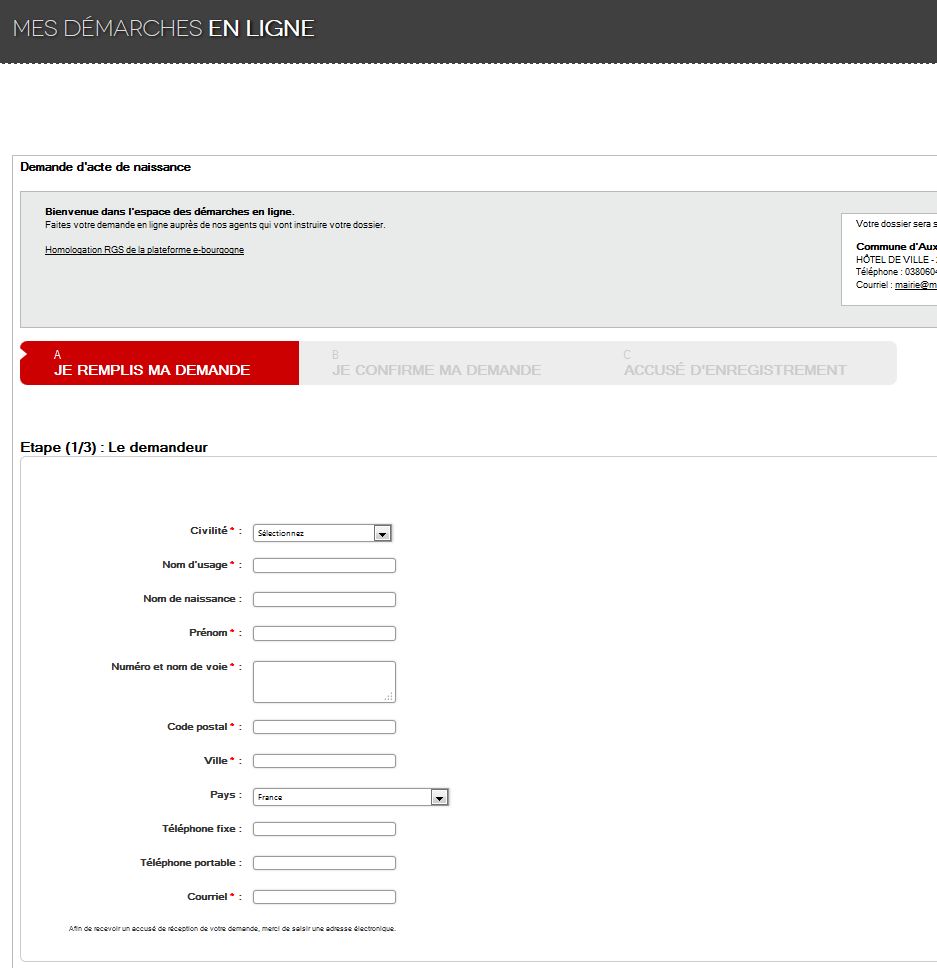This screenshot has height=968, width=937.
Task: Click the Courriel email field
Action: click(x=324, y=897)
